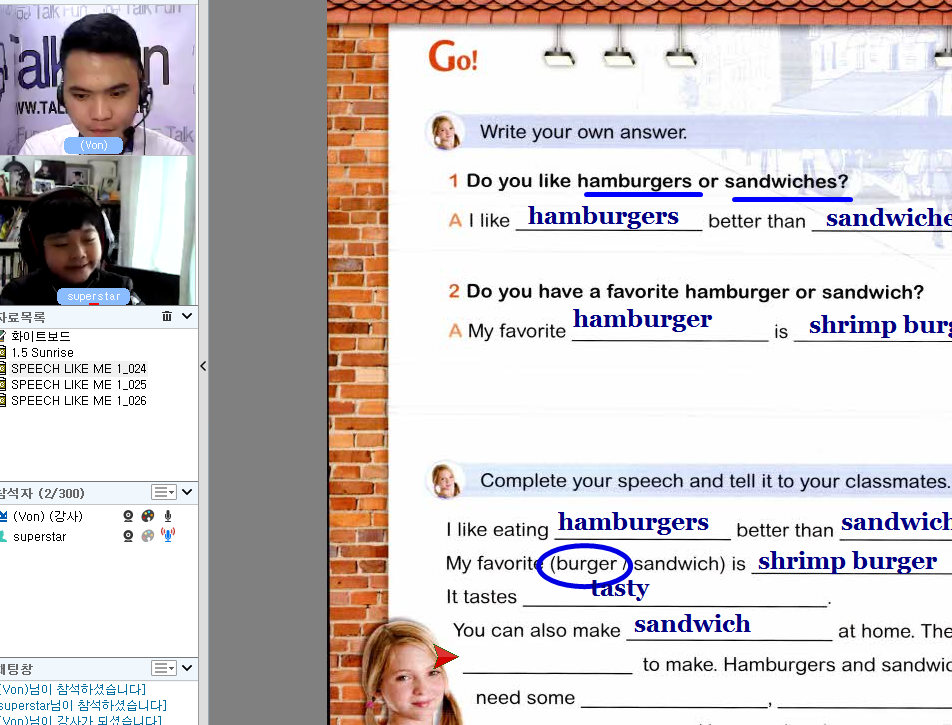Open SPEECH LIKE ME 1_025 file

[78, 385]
